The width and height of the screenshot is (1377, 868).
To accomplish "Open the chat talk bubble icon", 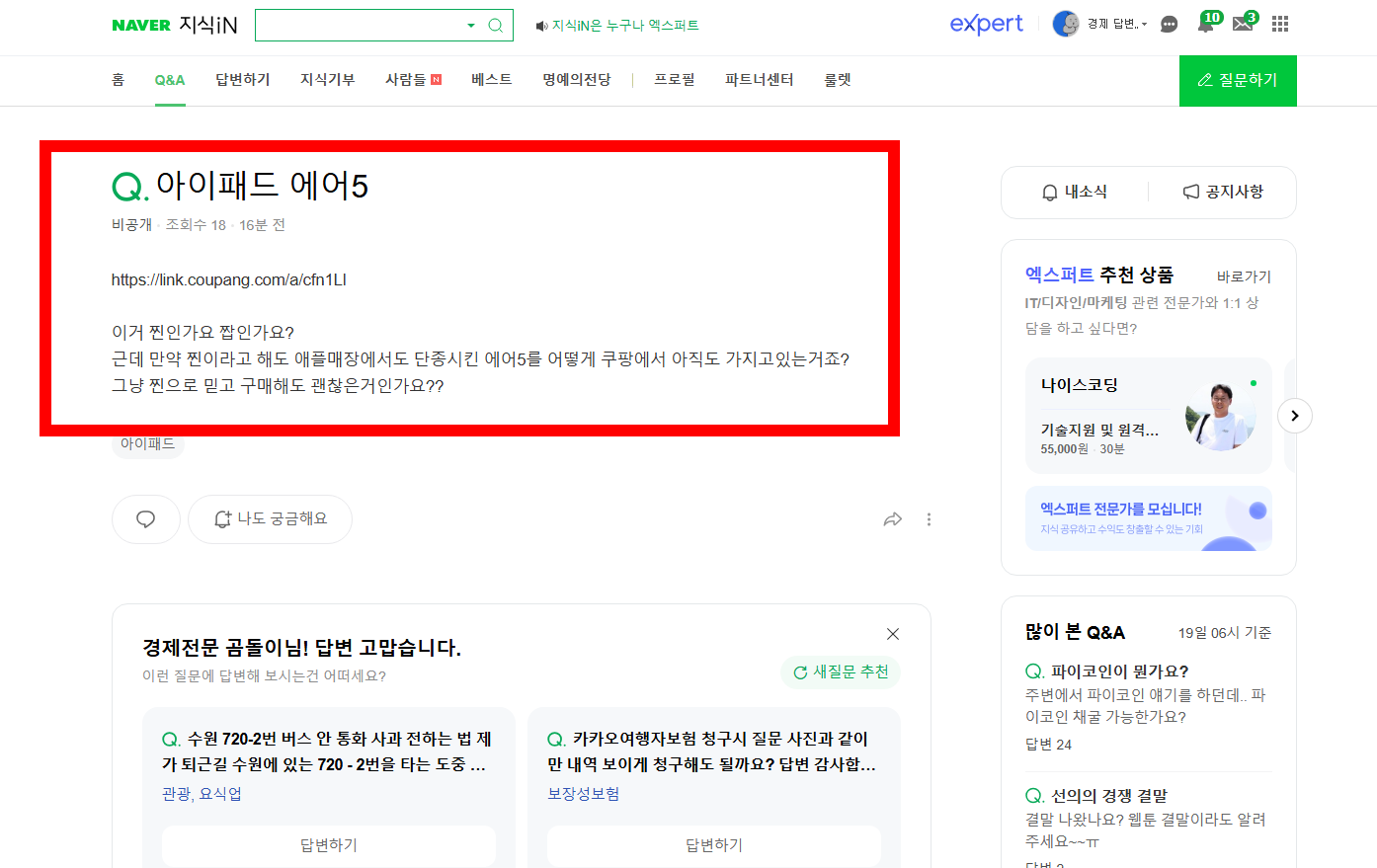I will (1169, 25).
